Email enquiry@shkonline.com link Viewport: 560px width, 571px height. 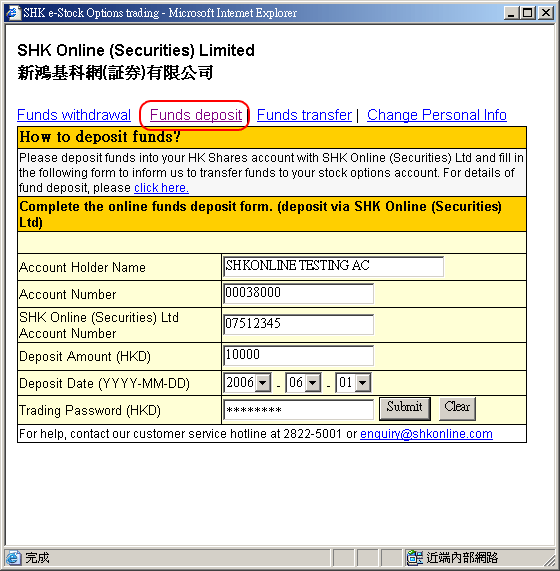click(426, 434)
